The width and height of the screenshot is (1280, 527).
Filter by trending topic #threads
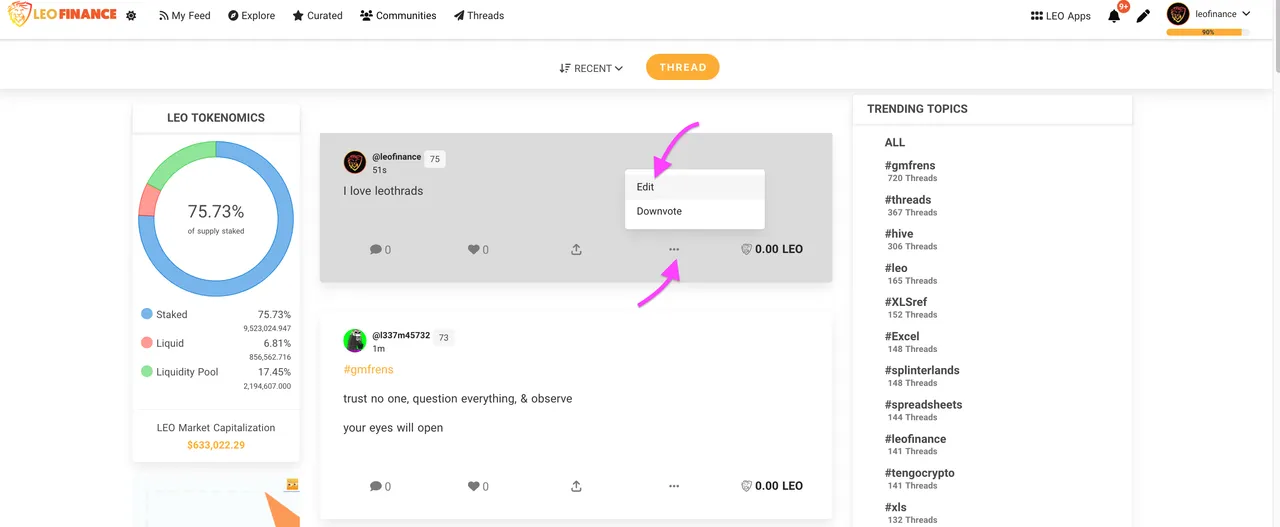click(908, 200)
